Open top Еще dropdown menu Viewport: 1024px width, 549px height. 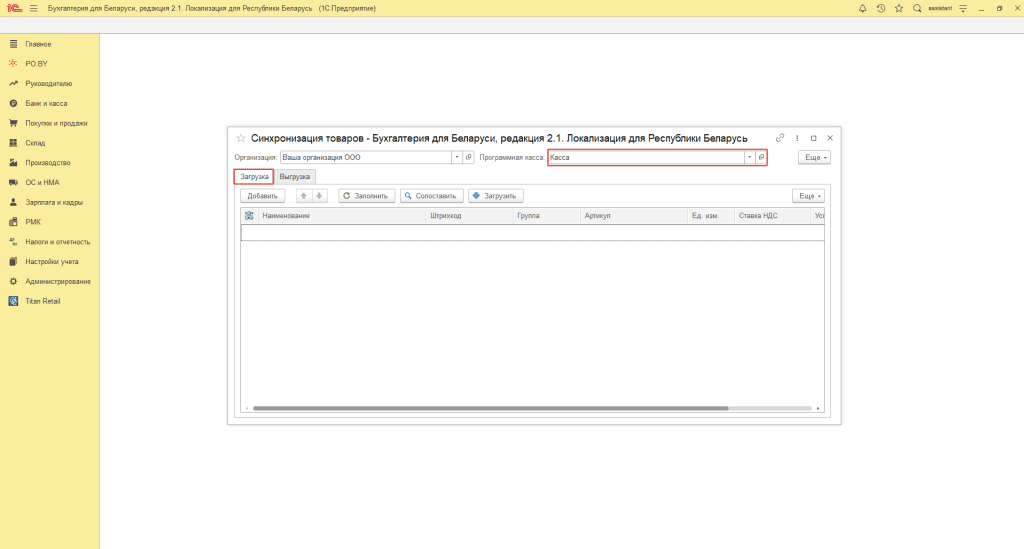(814, 157)
